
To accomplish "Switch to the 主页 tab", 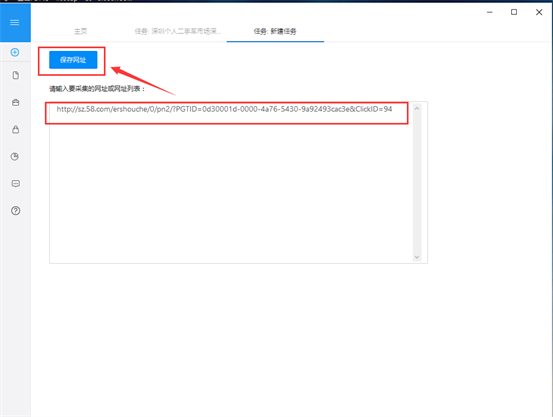I will tap(80, 31).
